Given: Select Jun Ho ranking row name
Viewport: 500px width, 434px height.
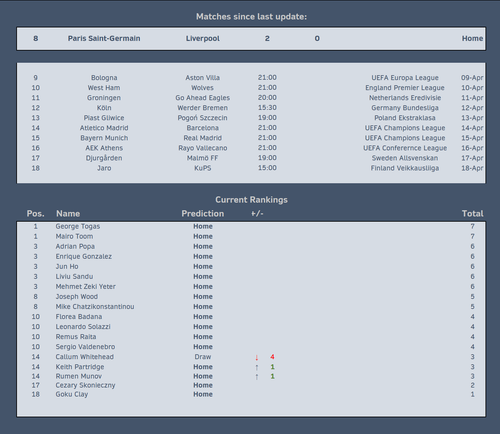Looking at the screenshot, I should (67, 266).
